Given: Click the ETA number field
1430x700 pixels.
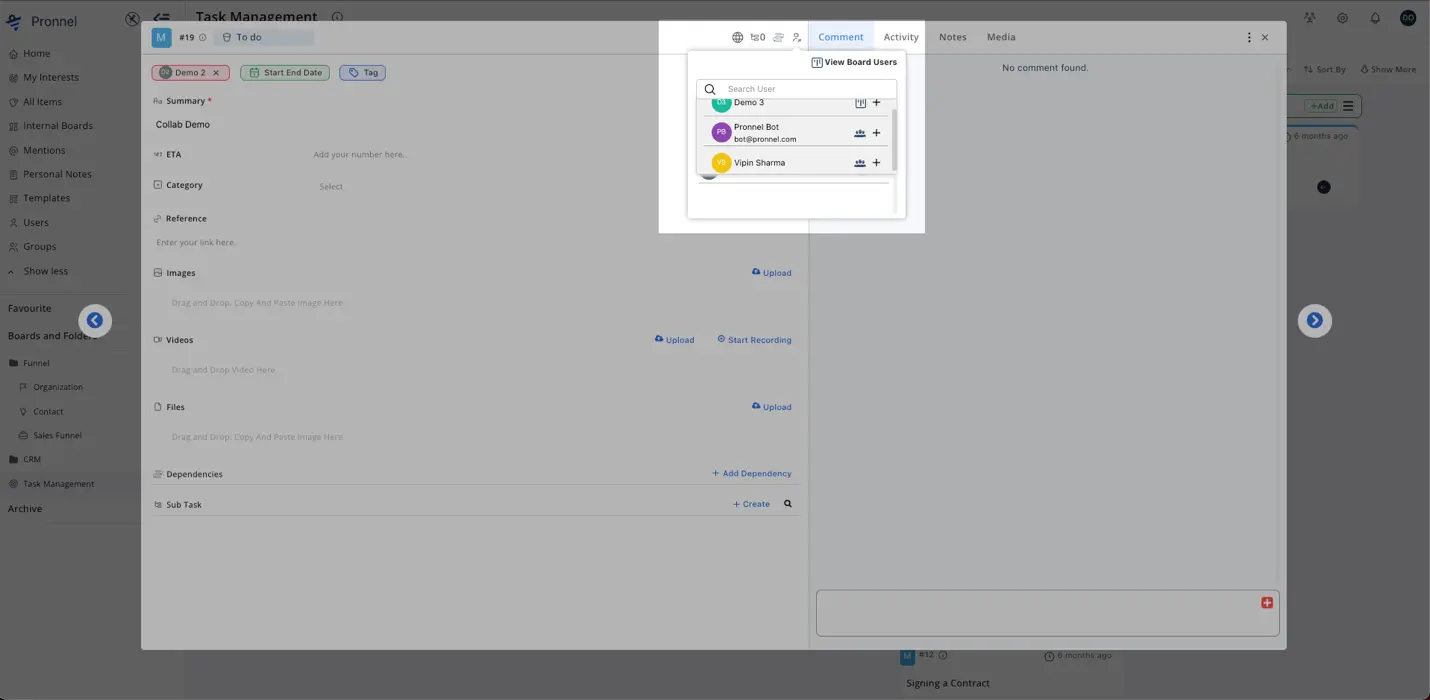Looking at the screenshot, I should pos(360,155).
